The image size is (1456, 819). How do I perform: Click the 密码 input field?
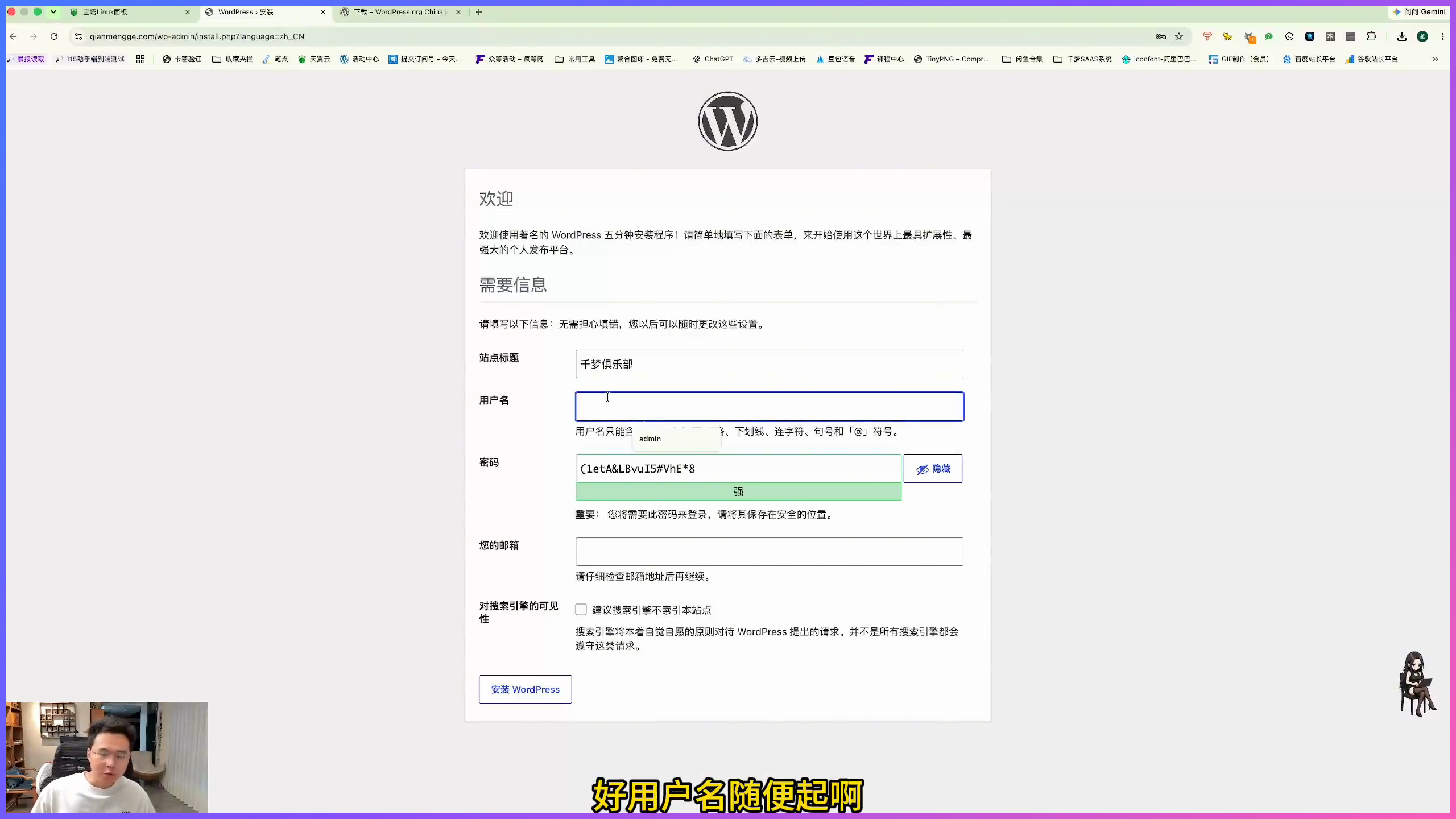tap(738, 469)
